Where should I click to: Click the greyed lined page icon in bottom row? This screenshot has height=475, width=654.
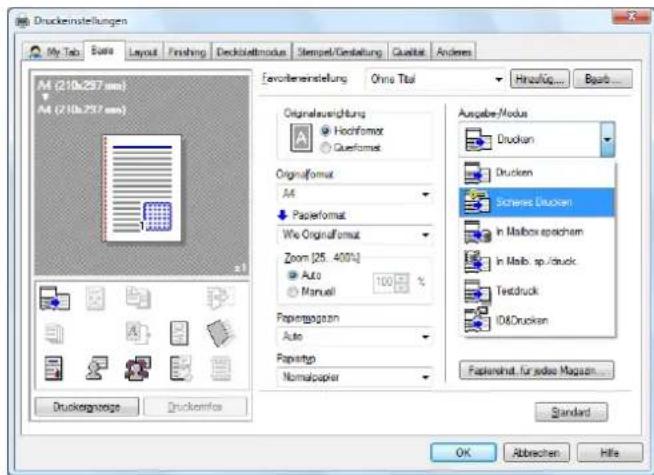(220, 368)
